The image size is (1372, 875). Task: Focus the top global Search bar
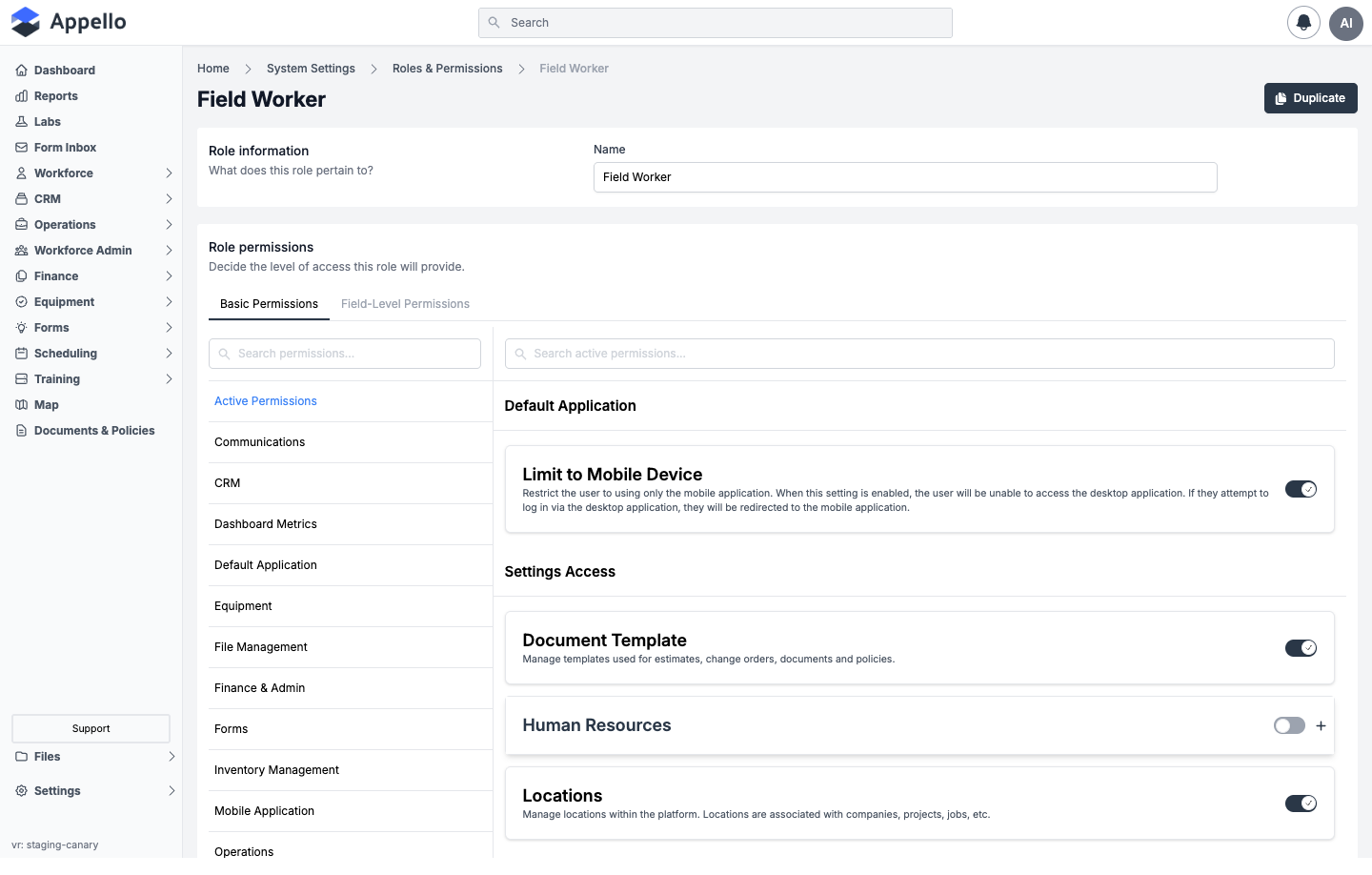click(716, 23)
